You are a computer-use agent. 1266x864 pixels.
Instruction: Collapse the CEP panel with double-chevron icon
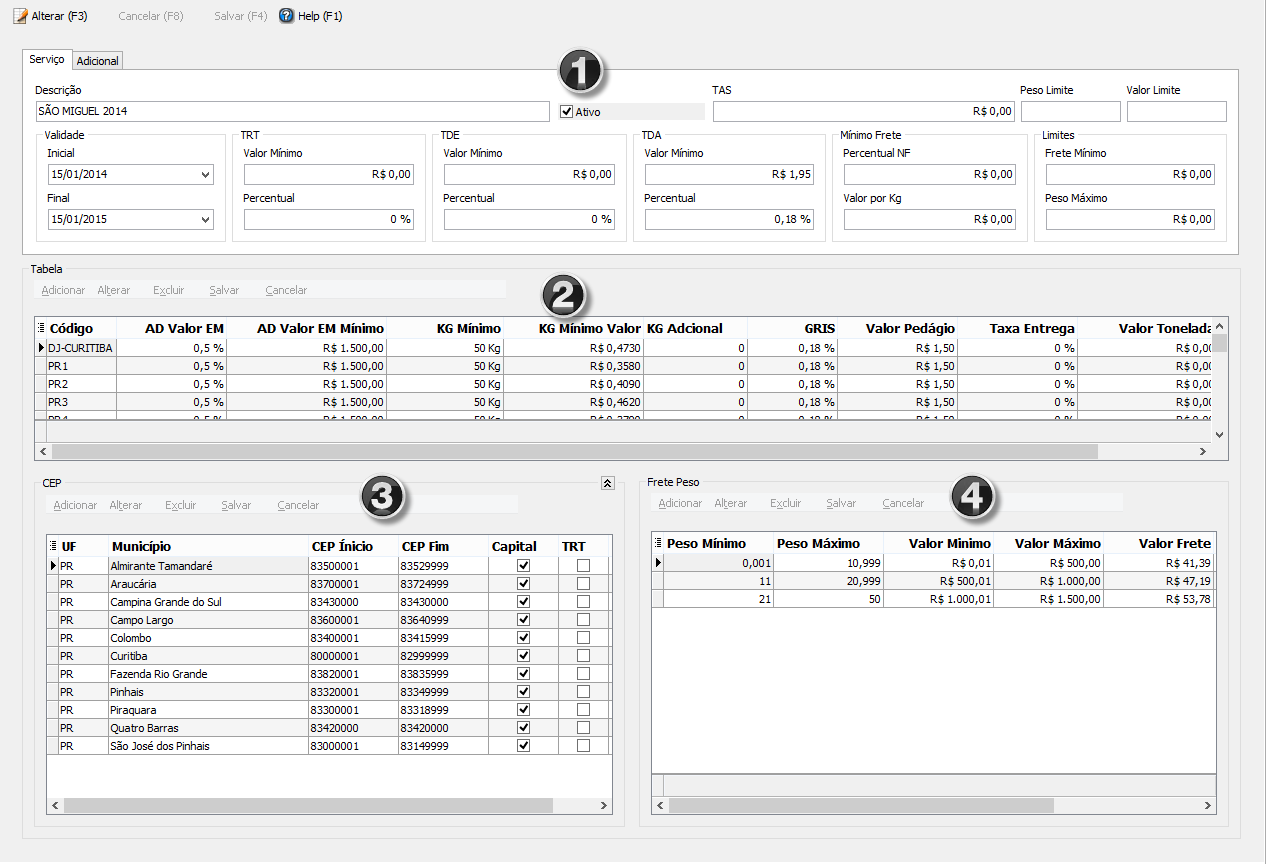click(x=607, y=483)
